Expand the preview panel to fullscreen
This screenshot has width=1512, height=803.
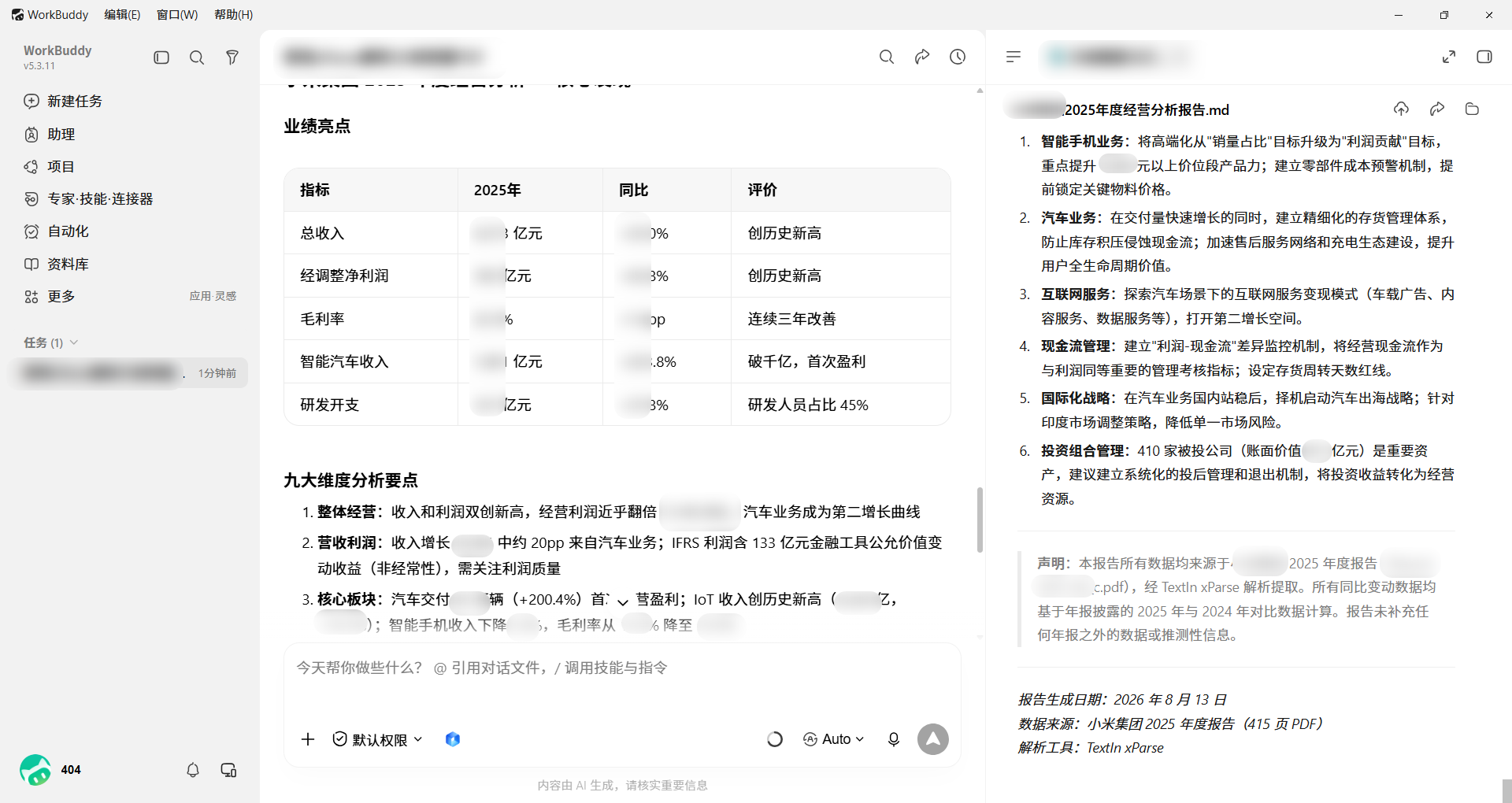1449,57
